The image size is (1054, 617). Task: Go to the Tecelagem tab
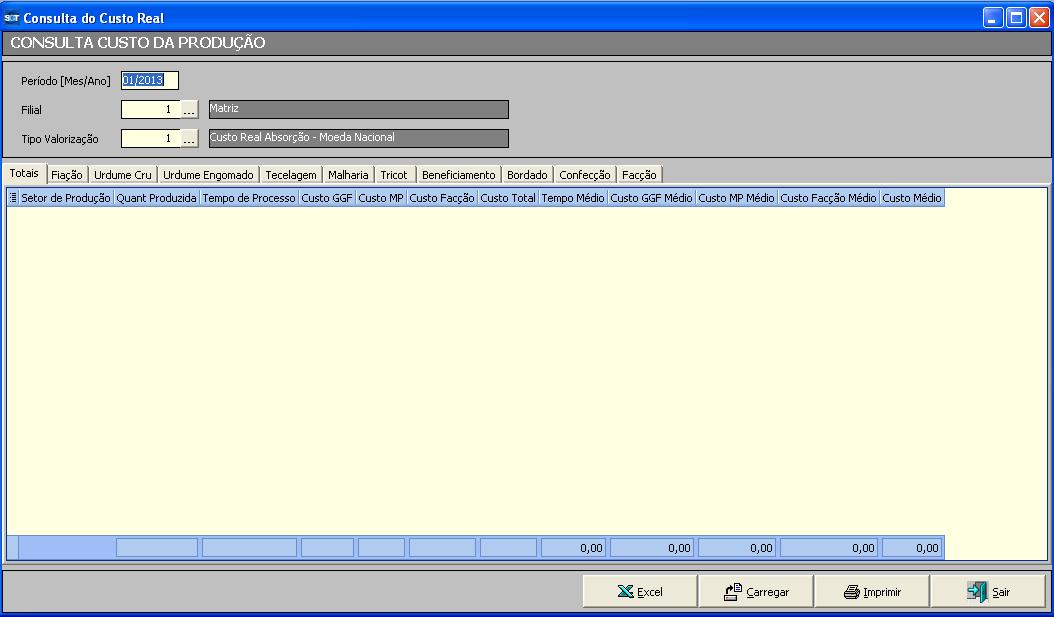(x=291, y=175)
